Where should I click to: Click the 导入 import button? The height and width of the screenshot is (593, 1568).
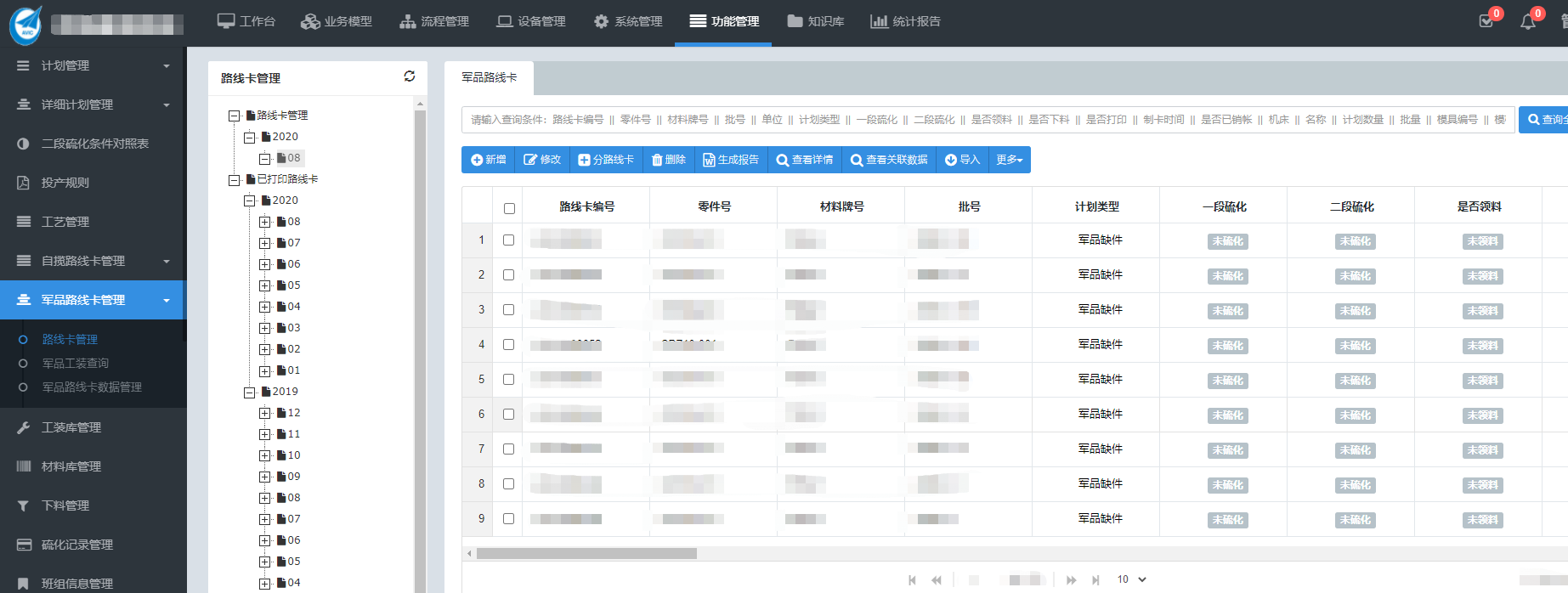pos(963,160)
